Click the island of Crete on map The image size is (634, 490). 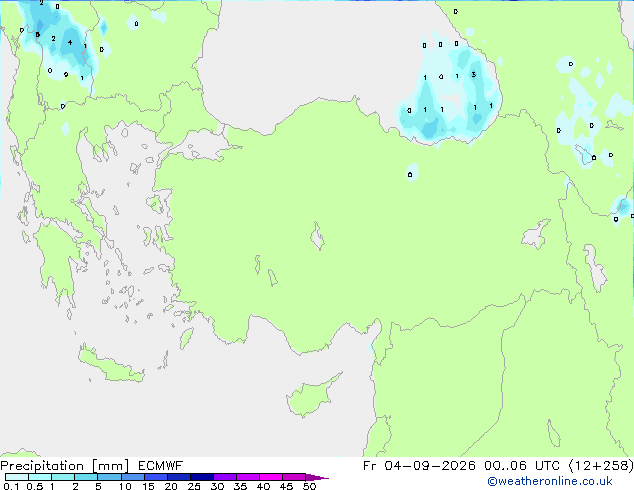click(110, 365)
